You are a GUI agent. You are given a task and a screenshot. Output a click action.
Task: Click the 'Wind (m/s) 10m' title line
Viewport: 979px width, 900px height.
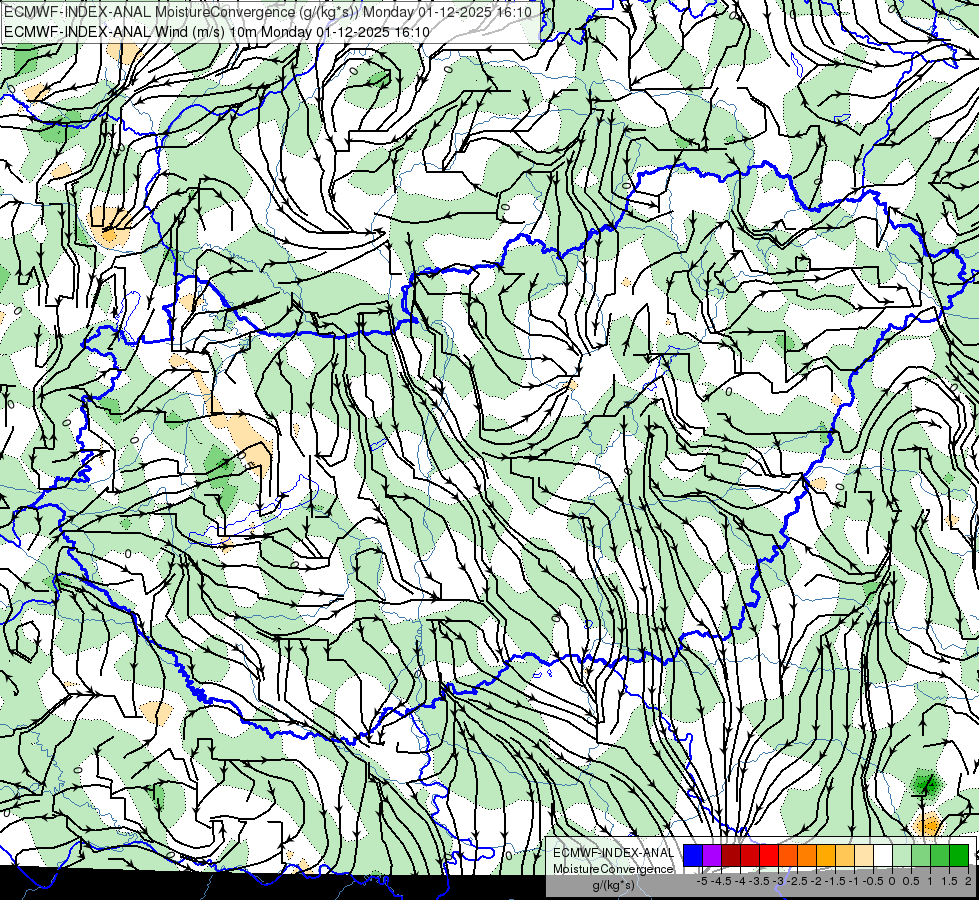(217, 32)
